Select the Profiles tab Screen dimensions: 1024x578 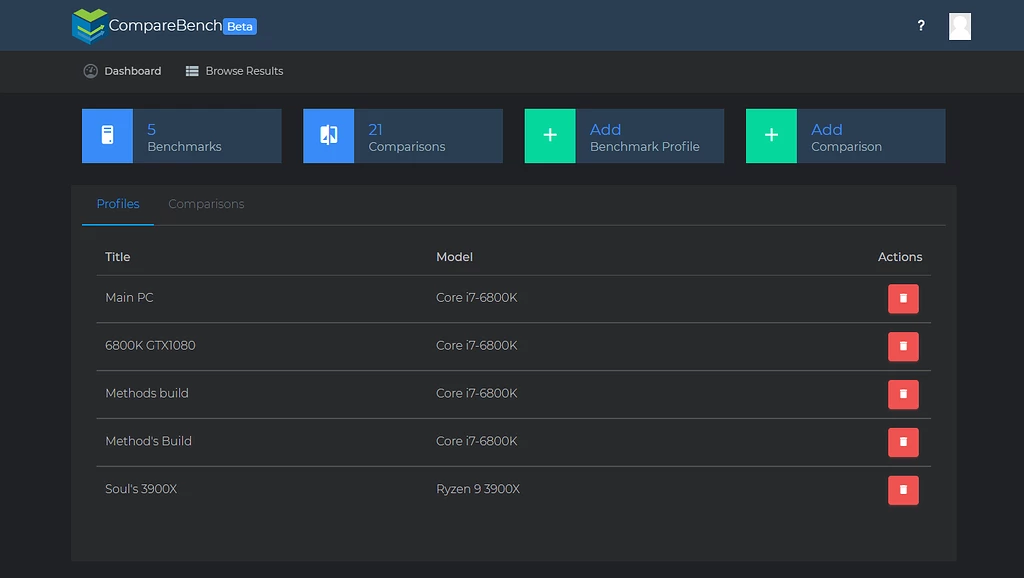click(118, 204)
